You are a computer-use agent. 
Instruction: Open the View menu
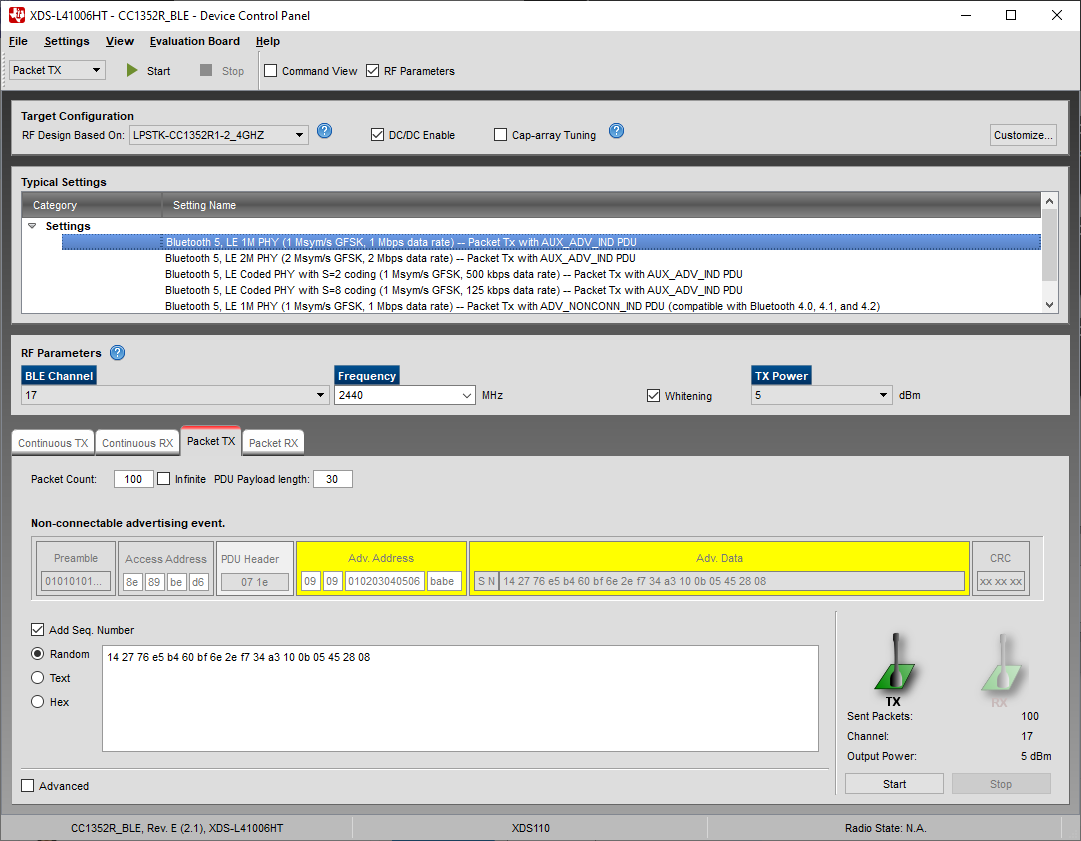[x=120, y=41]
